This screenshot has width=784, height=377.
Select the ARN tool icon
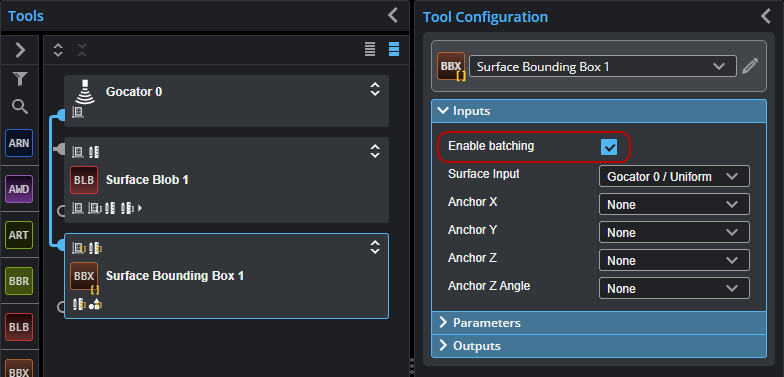(19, 143)
